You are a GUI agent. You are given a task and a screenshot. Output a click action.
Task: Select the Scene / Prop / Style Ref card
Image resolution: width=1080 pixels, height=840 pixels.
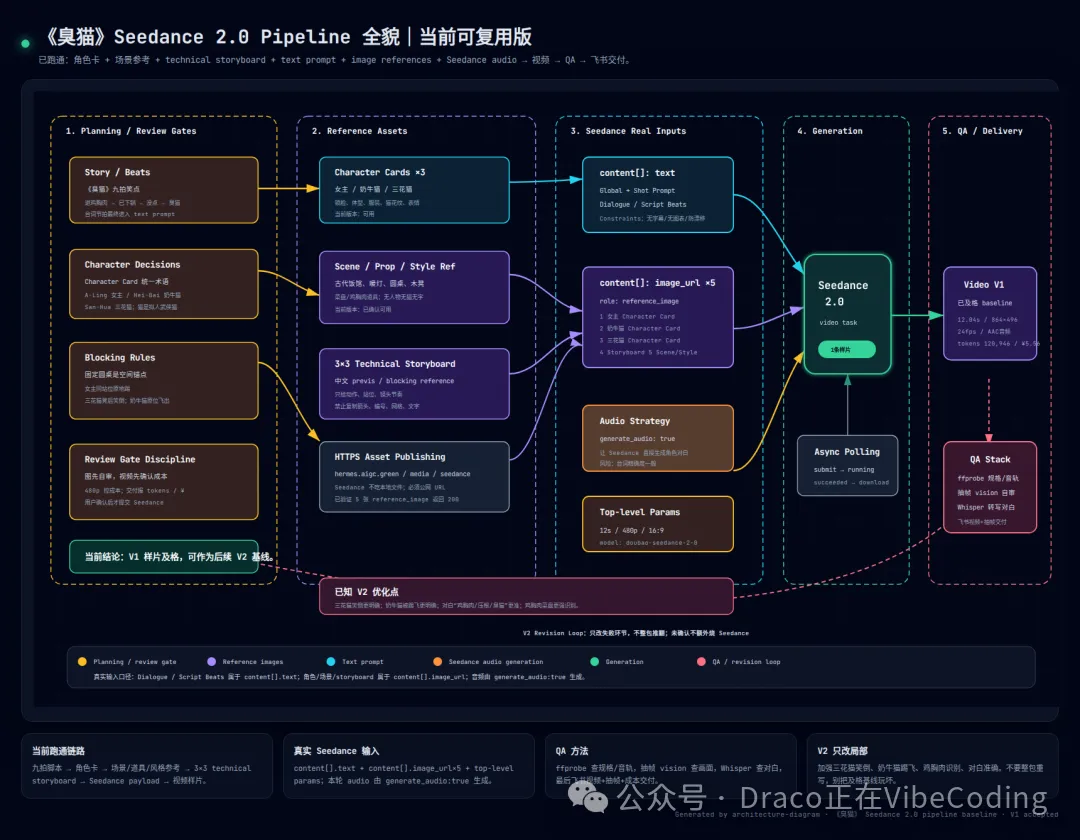[414, 287]
